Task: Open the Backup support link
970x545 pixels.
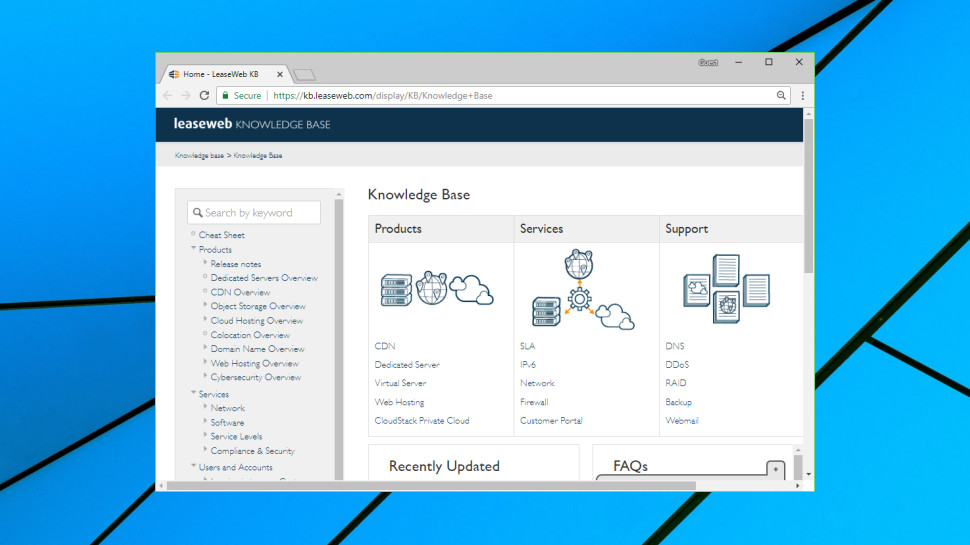Action: click(679, 402)
